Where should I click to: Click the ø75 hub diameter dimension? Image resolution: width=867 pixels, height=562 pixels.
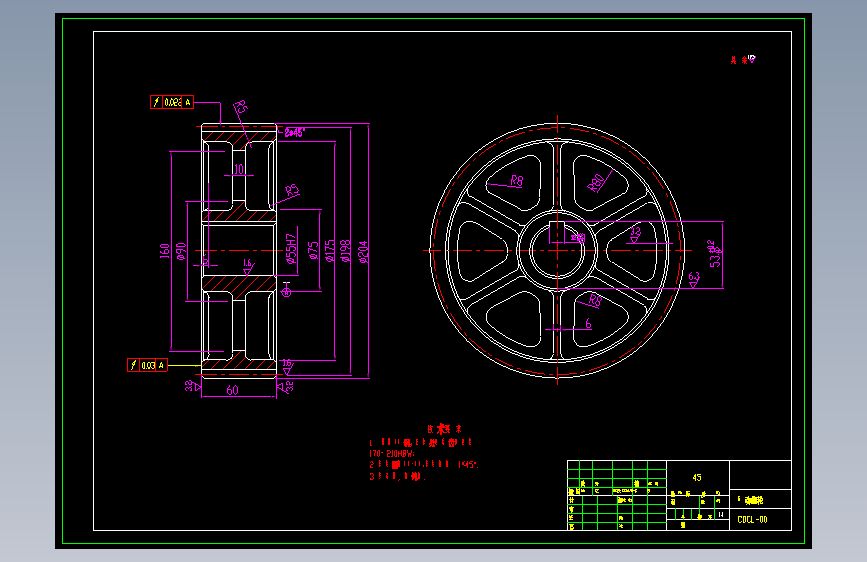(313, 250)
